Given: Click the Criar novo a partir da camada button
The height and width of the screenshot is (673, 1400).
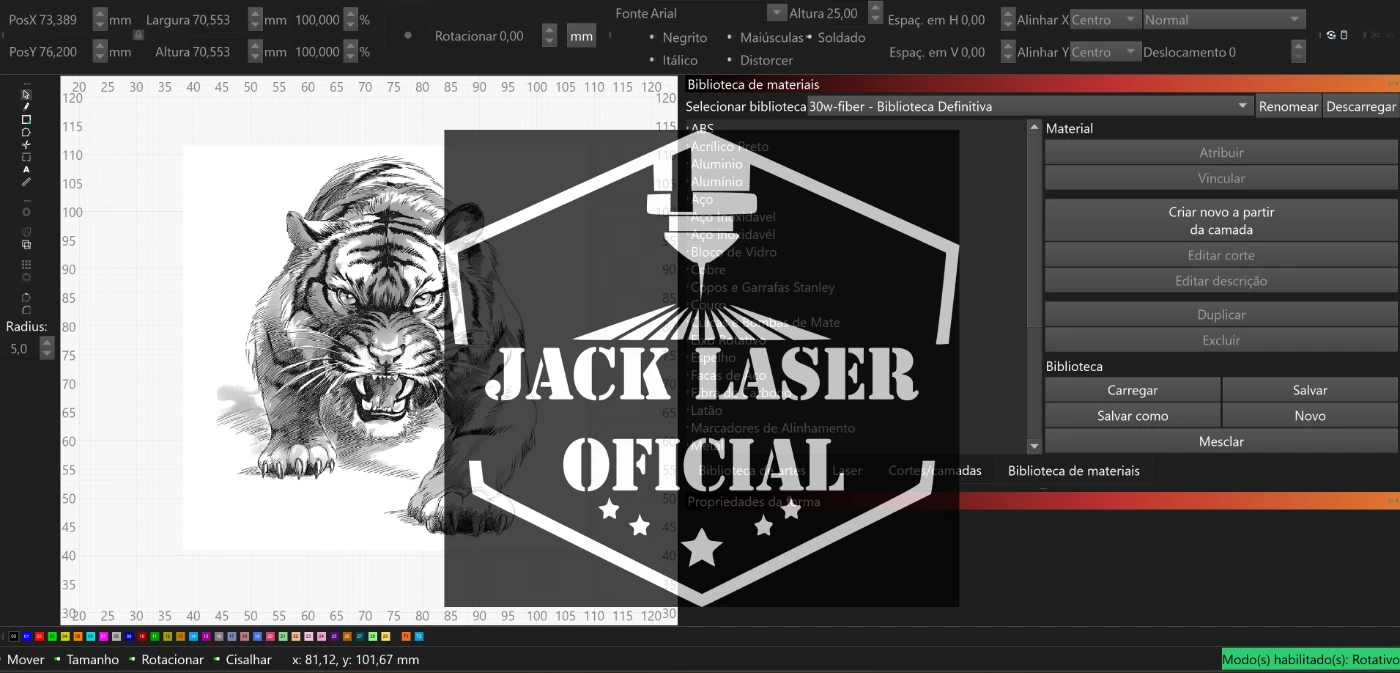Looking at the screenshot, I should coord(1221,221).
